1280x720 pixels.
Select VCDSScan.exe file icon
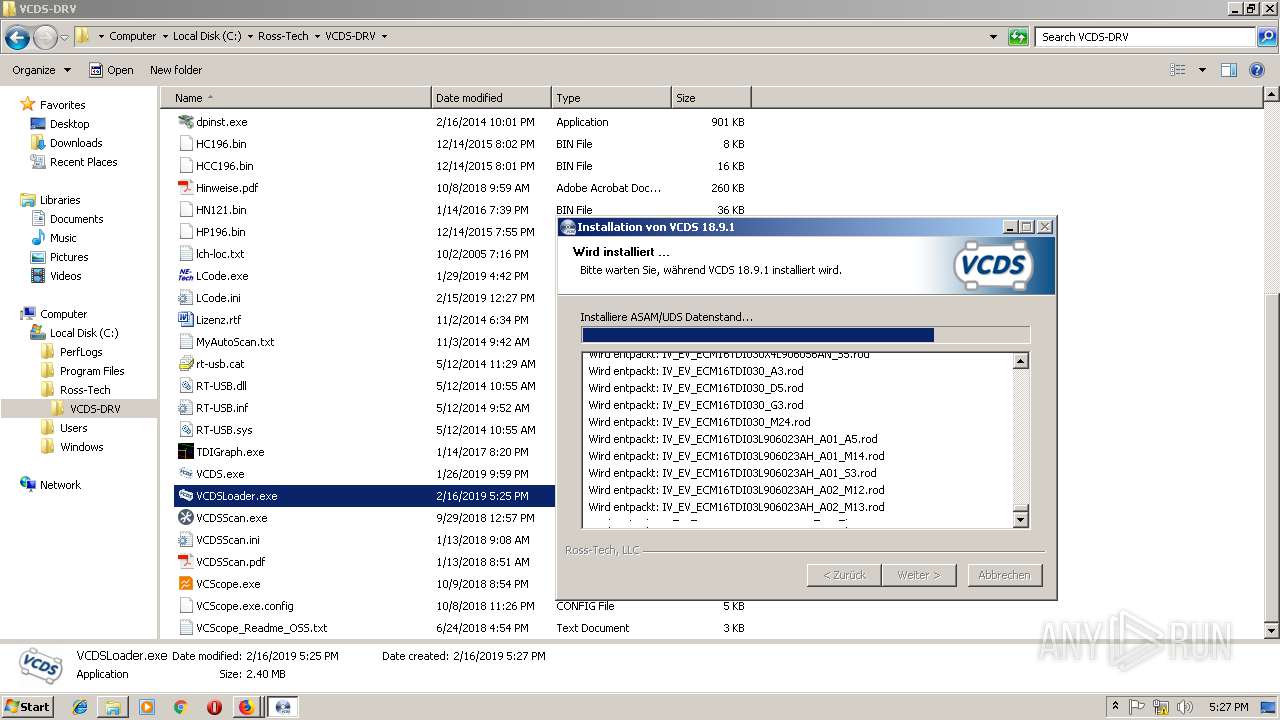(185, 518)
